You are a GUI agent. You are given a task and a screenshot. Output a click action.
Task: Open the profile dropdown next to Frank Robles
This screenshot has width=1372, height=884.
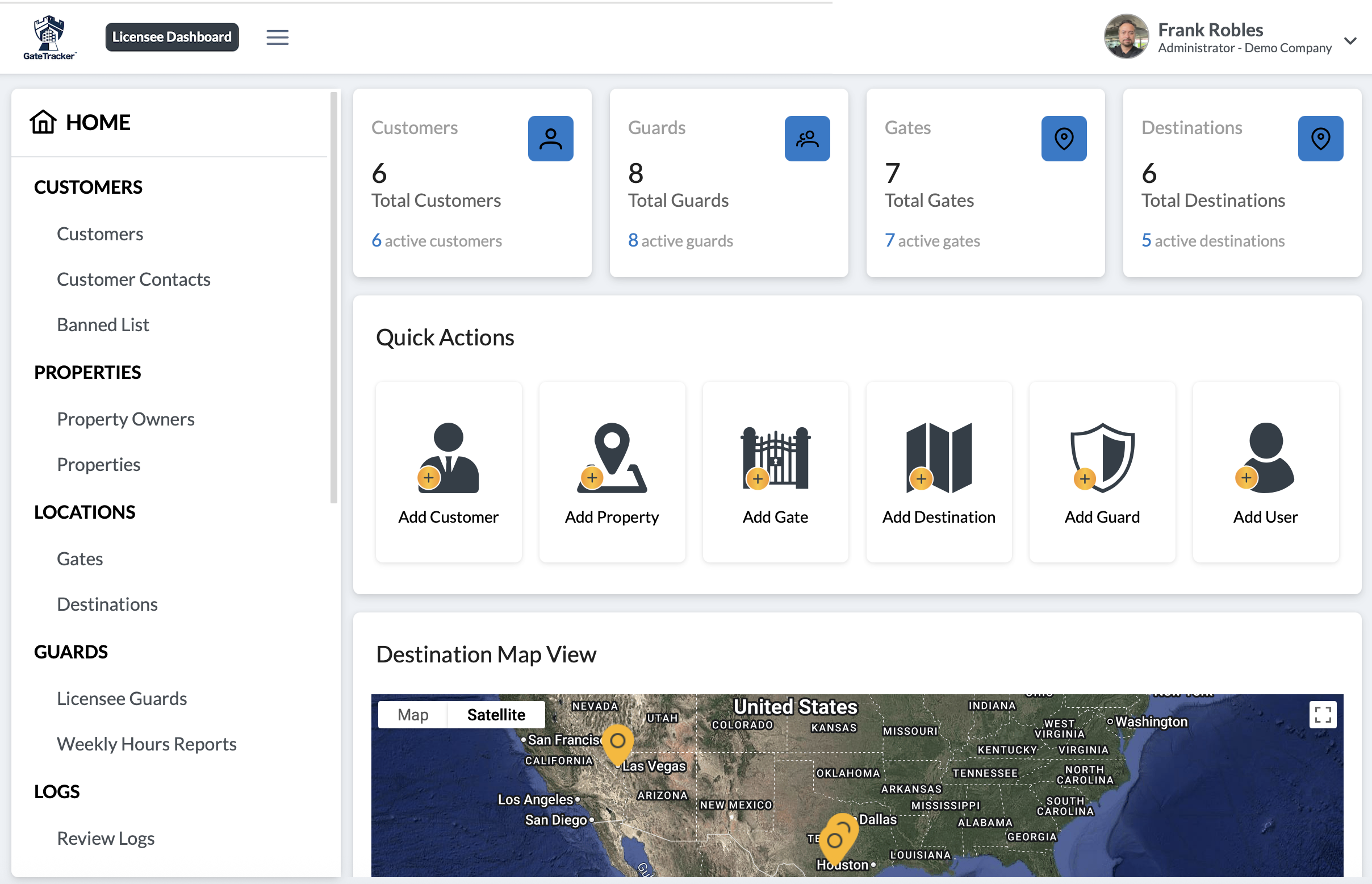[x=1351, y=40]
